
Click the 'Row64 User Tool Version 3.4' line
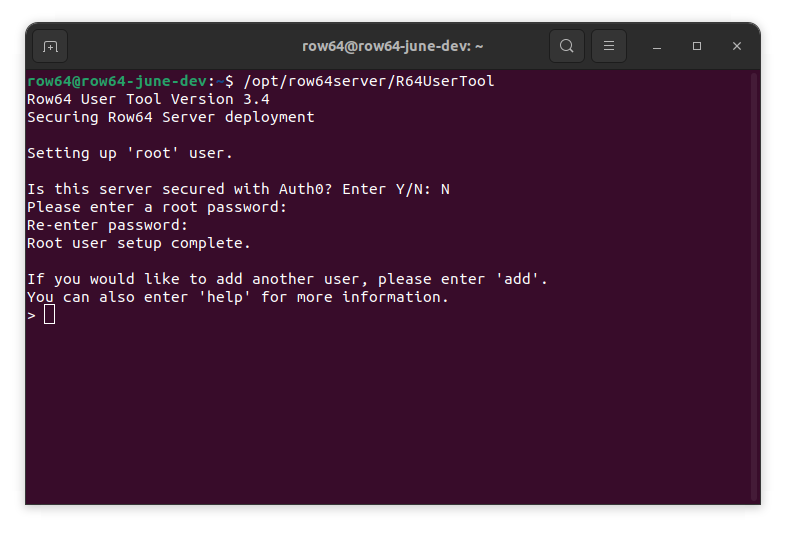tap(148, 99)
